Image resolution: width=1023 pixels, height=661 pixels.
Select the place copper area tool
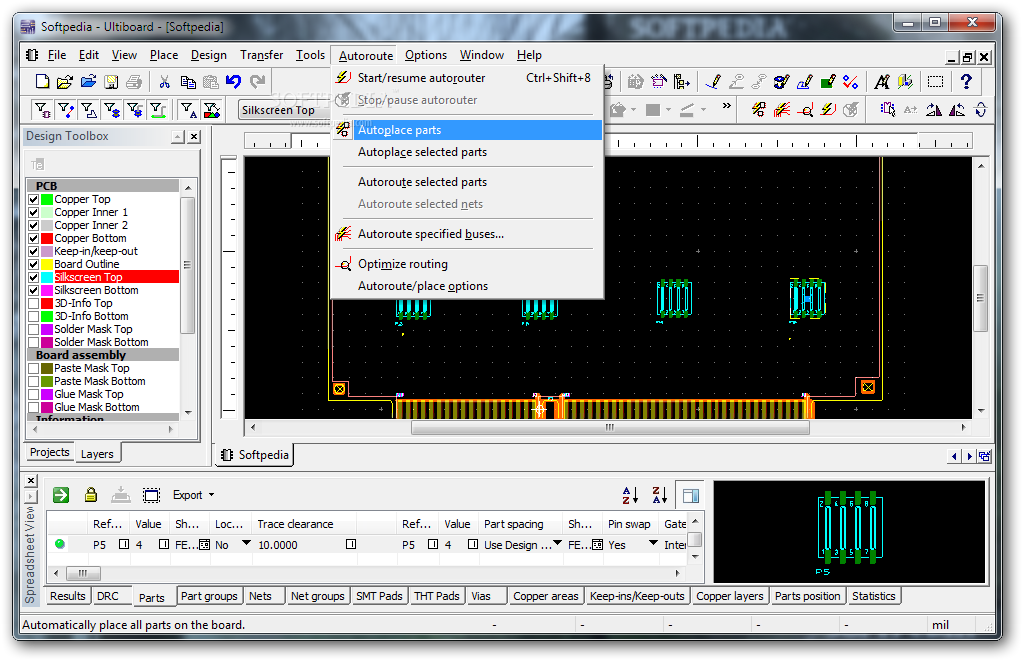point(827,82)
